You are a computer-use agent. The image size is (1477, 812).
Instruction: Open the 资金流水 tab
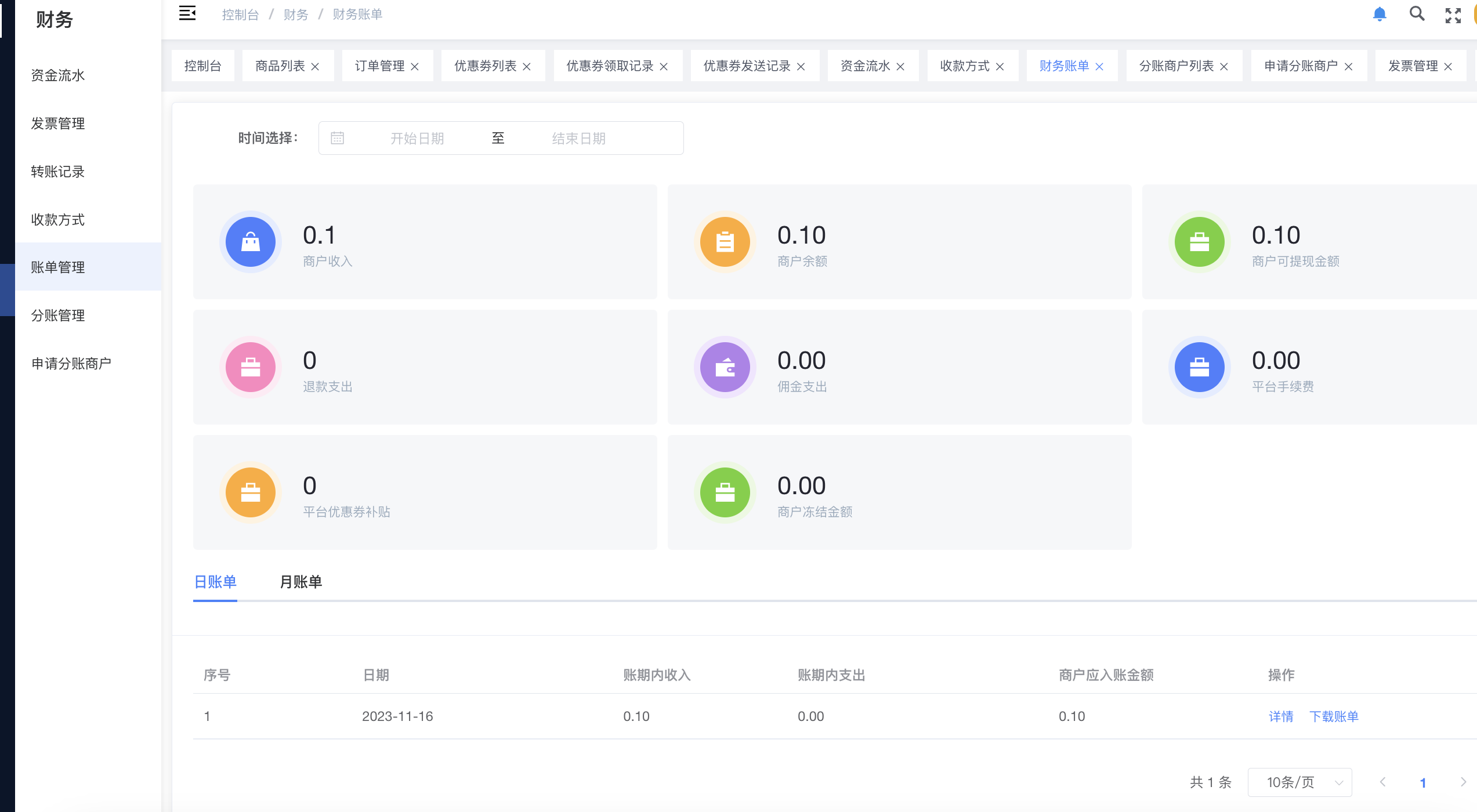point(864,66)
